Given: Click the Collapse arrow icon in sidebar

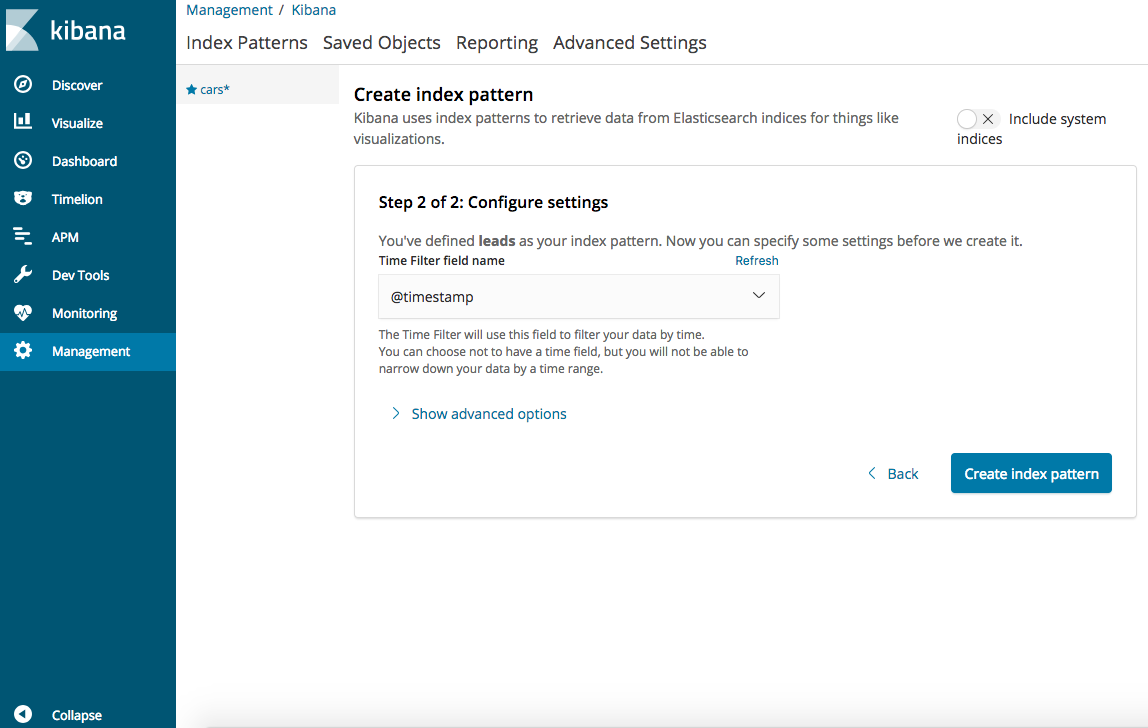Looking at the screenshot, I should pos(23,714).
